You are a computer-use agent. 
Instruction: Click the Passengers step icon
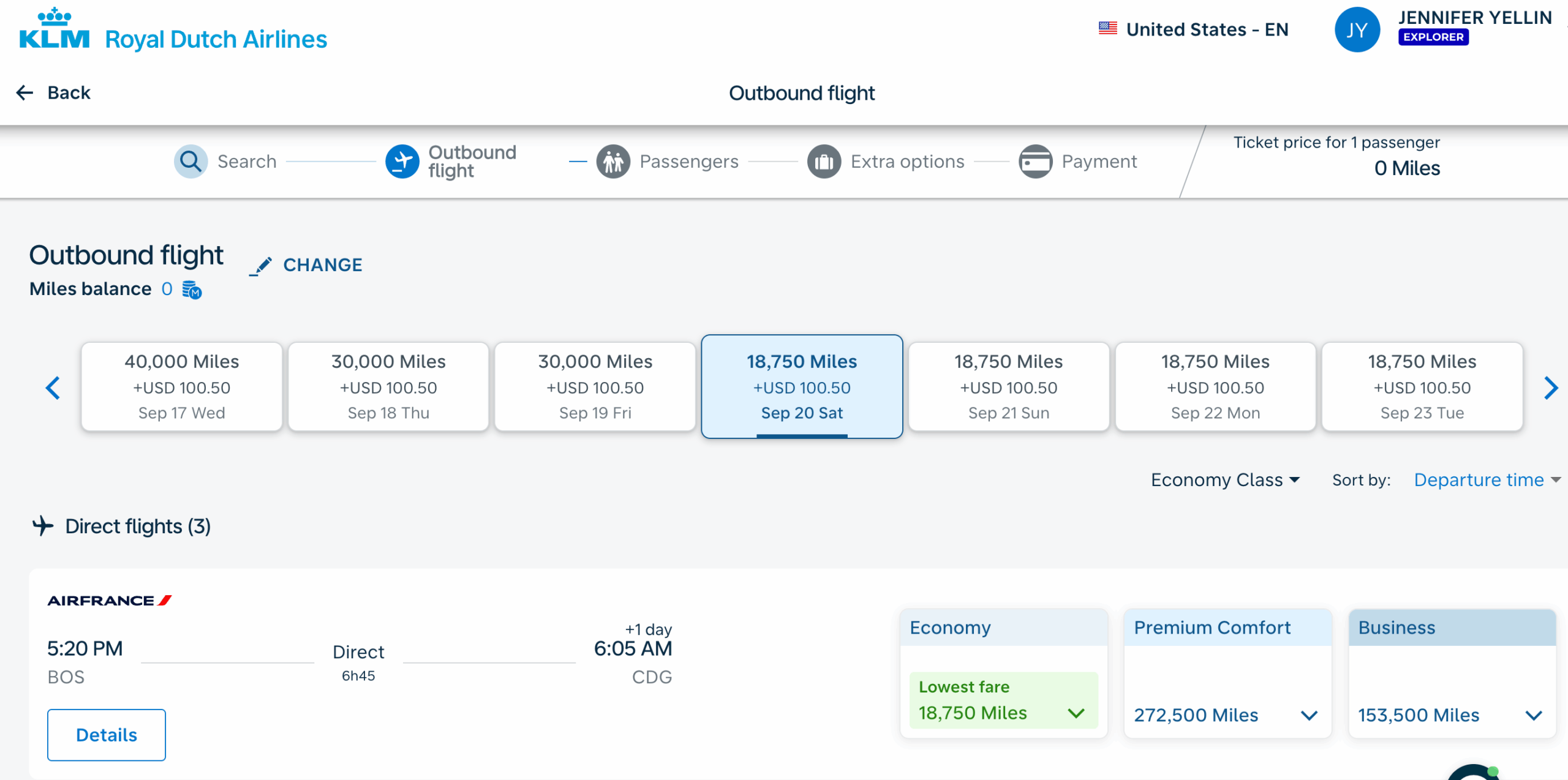pos(614,161)
